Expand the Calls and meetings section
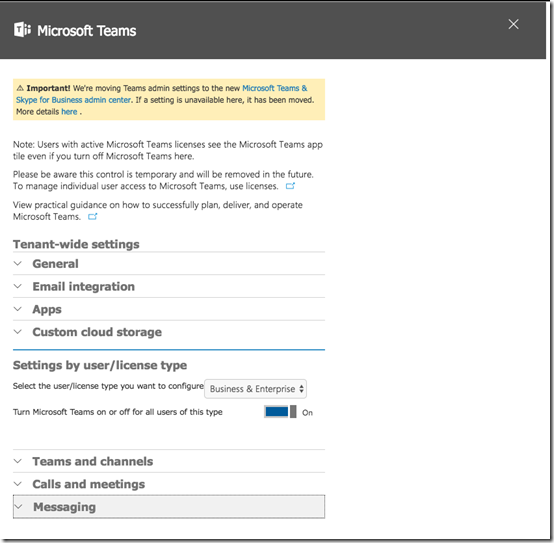 (169, 484)
